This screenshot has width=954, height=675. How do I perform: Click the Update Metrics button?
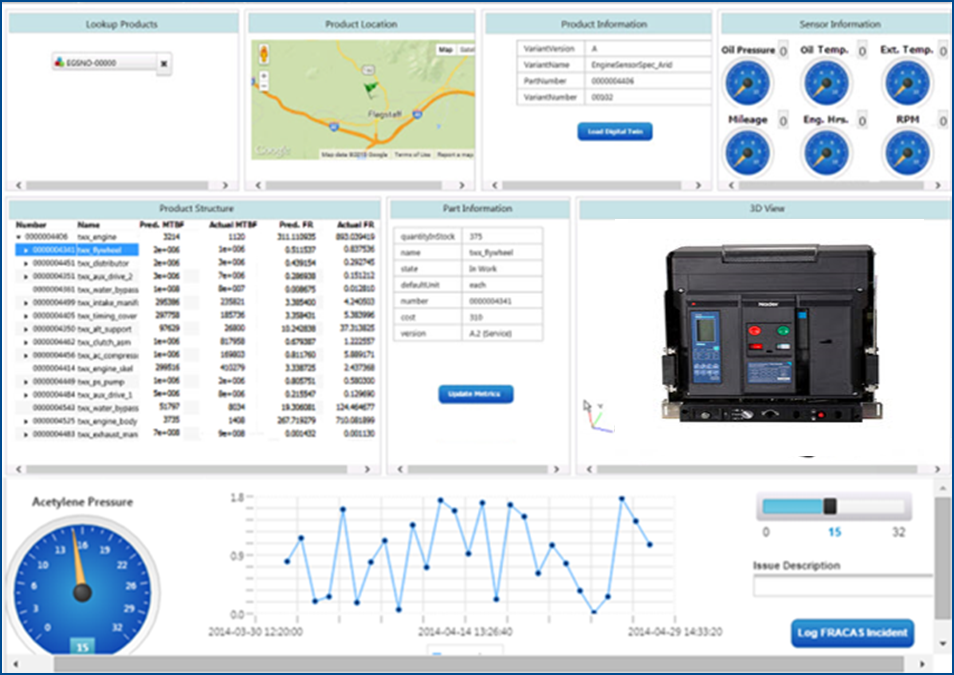coord(475,394)
